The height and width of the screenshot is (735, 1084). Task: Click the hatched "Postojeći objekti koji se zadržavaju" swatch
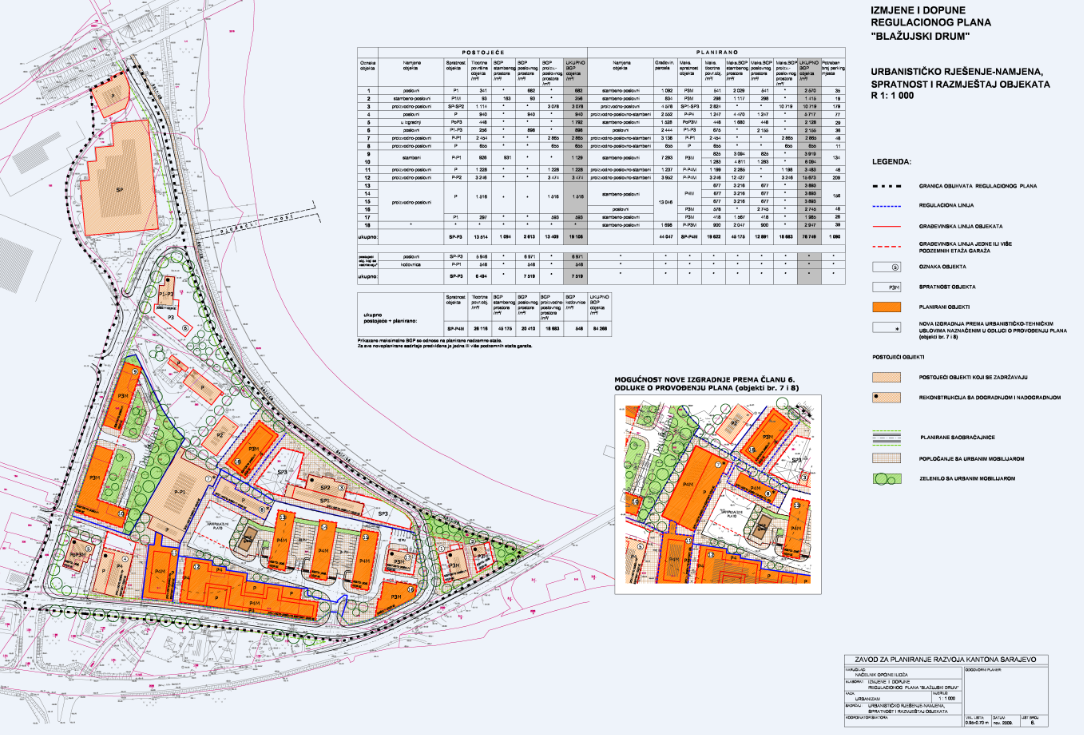click(886, 378)
